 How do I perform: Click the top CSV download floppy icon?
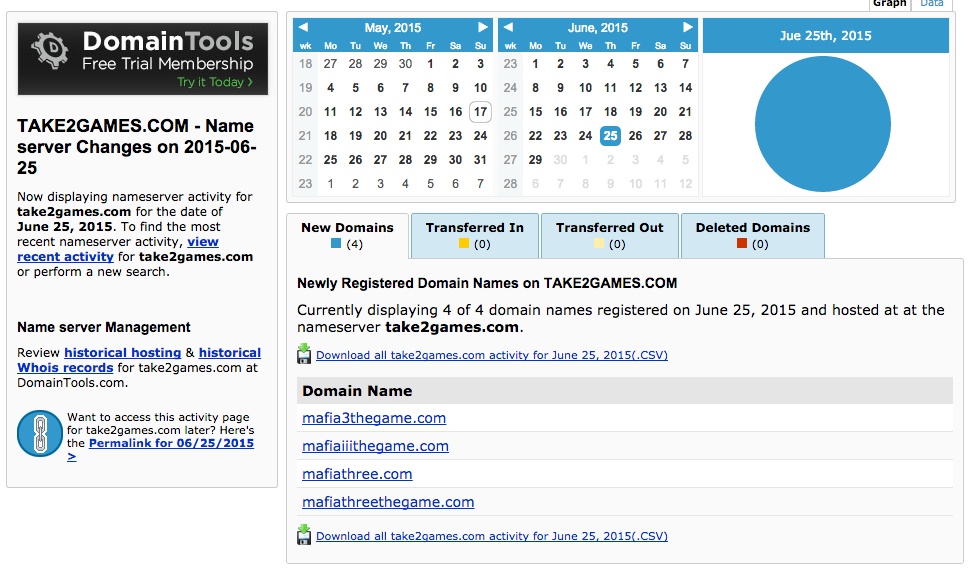click(x=304, y=353)
